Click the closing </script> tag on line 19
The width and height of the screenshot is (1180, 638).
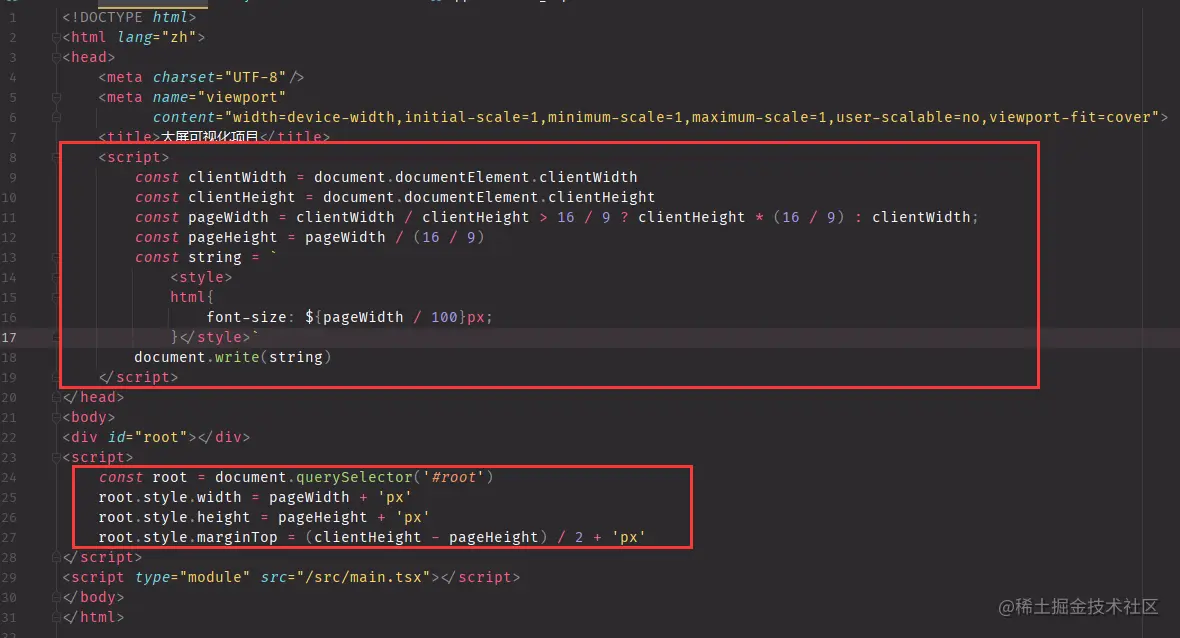(x=138, y=377)
